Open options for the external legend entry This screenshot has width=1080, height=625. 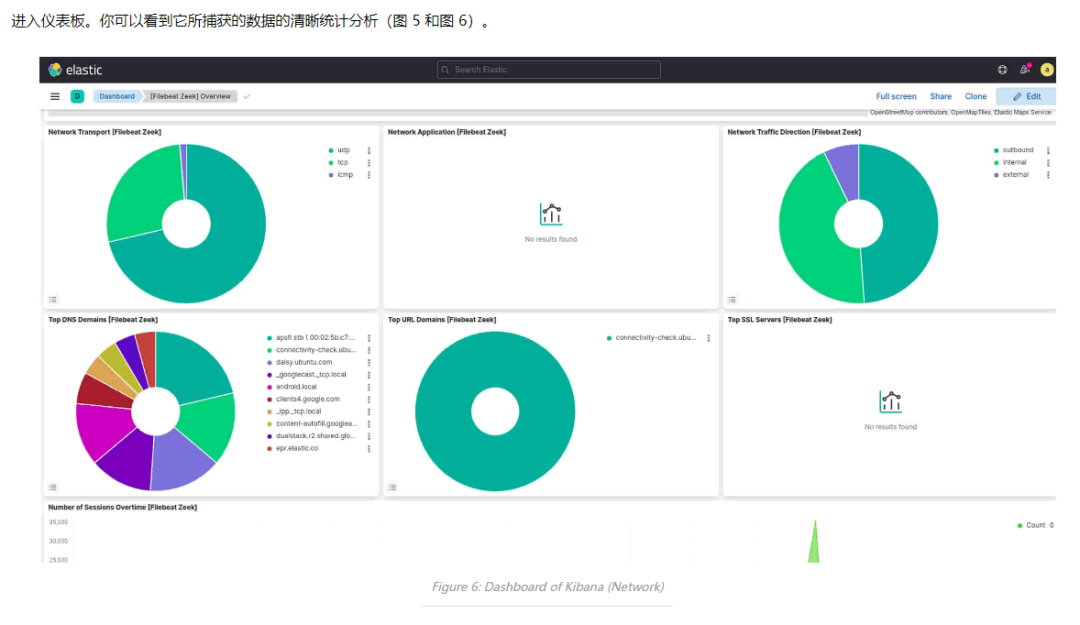pos(1048,175)
